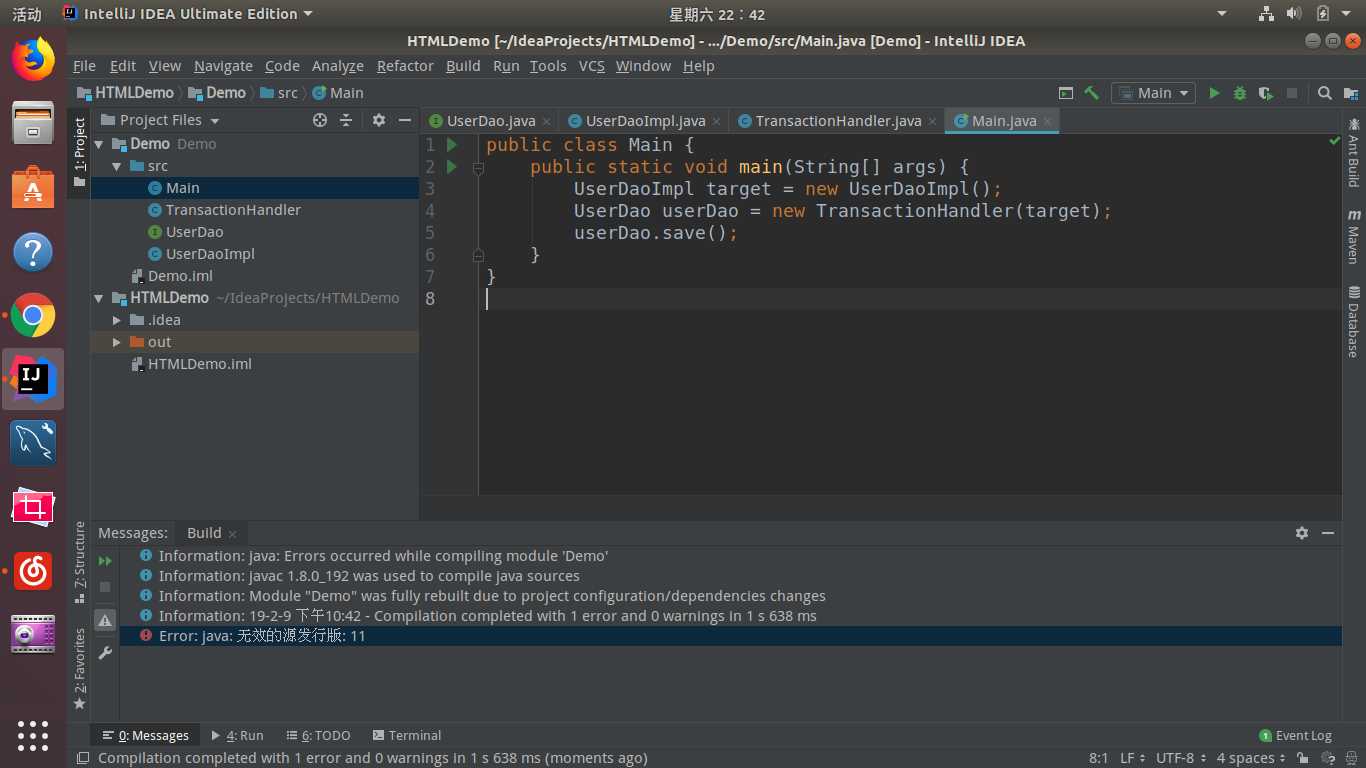This screenshot has height=768, width=1366.
Task: Toggle the Z: Structure tool window stripe button
Action: [80, 564]
